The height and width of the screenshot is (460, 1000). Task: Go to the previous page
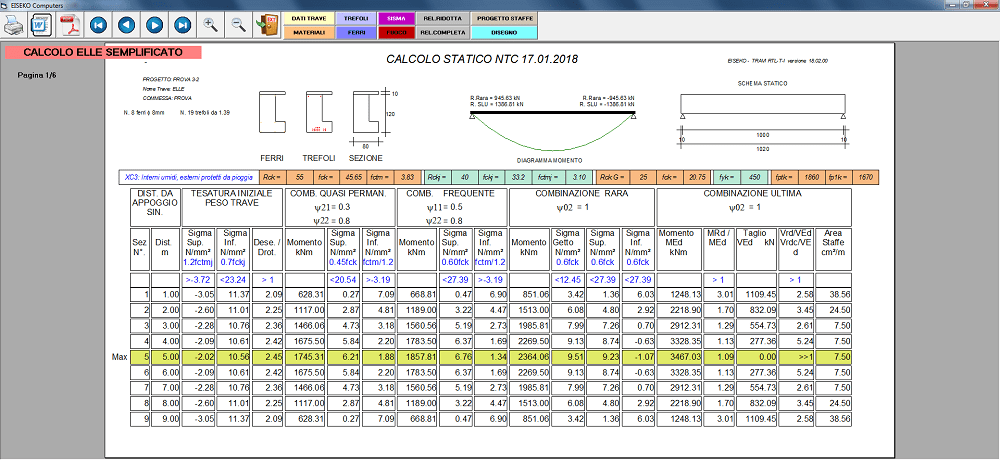pos(126,25)
